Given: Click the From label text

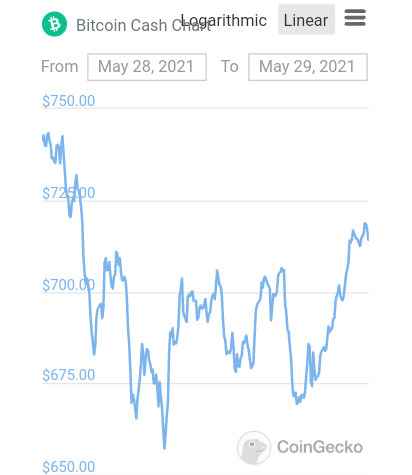Looking at the screenshot, I should tap(60, 66).
